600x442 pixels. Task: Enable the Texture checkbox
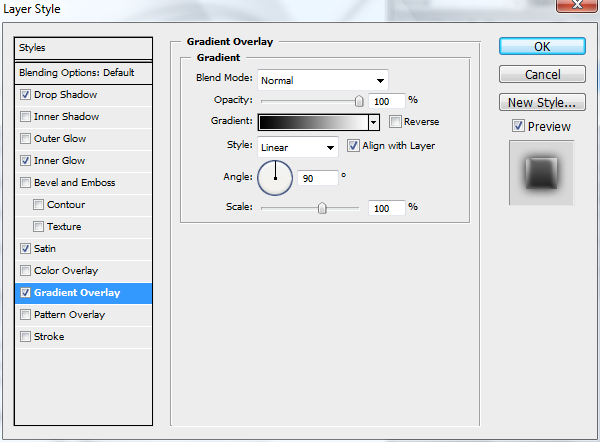pyautogui.click(x=38, y=227)
